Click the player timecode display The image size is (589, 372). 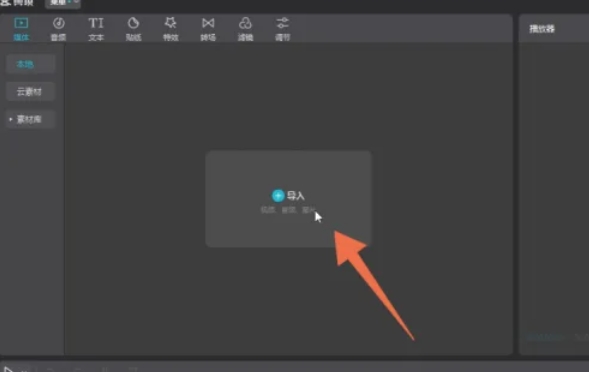544,337
